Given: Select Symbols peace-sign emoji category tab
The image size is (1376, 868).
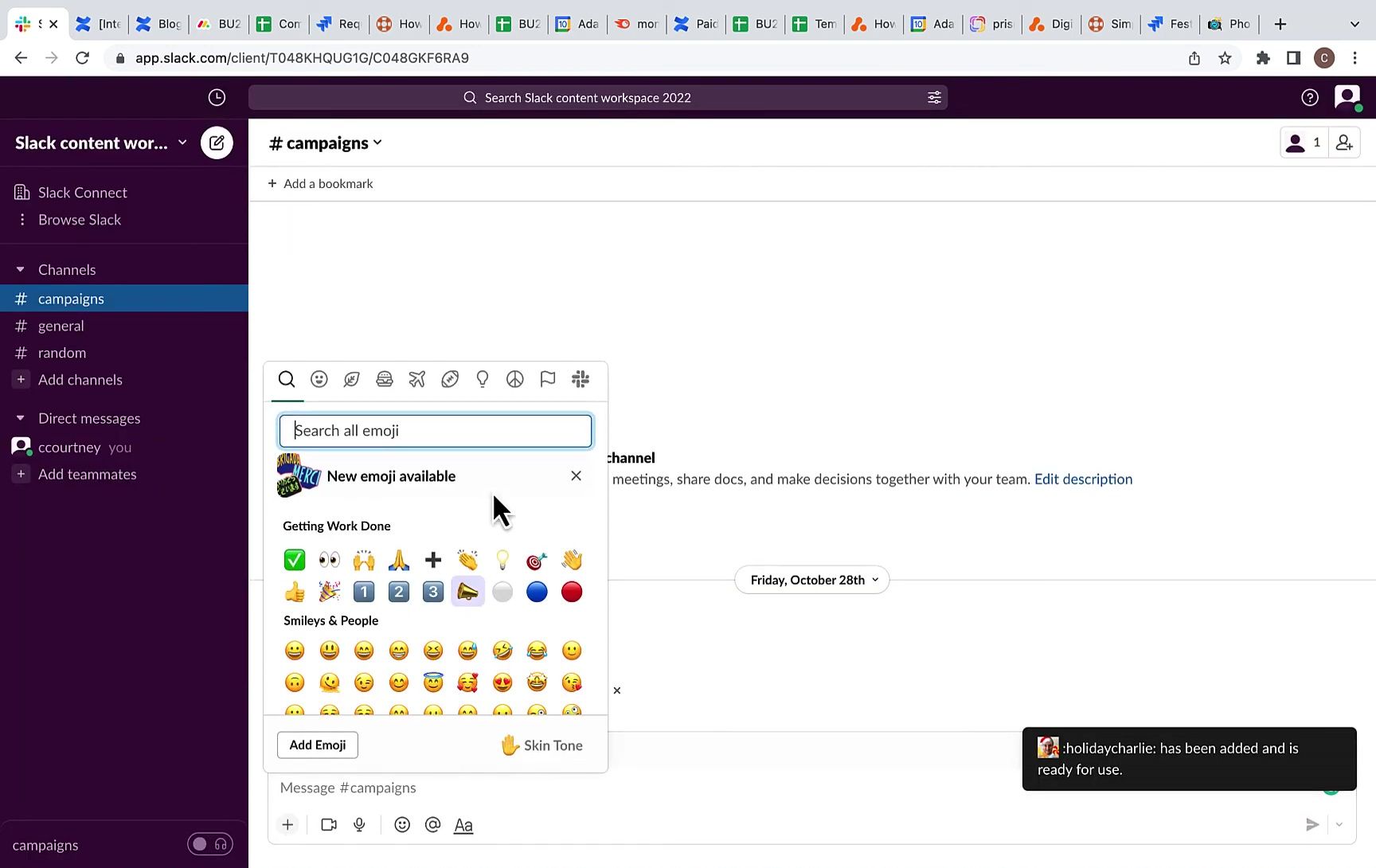Looking at the screenshot, I should 515,379.
